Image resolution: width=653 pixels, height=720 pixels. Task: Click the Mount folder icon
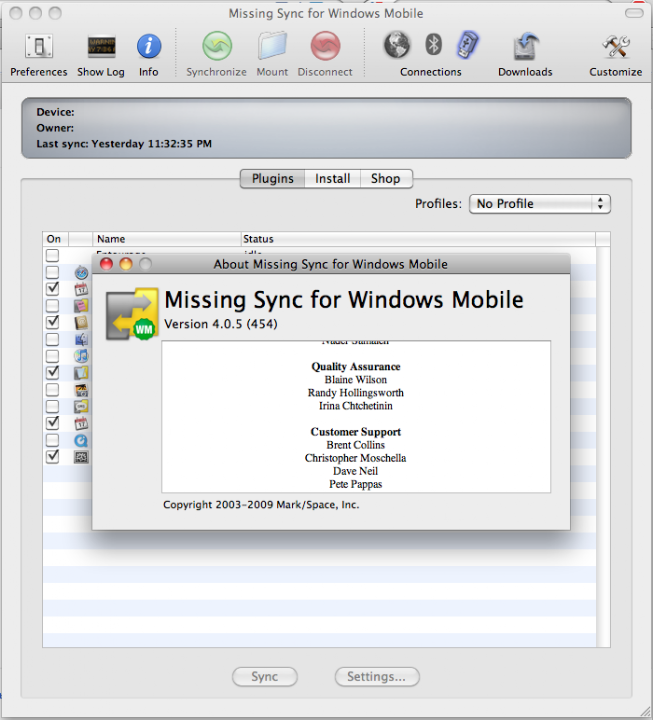click(x=272, y=45)
